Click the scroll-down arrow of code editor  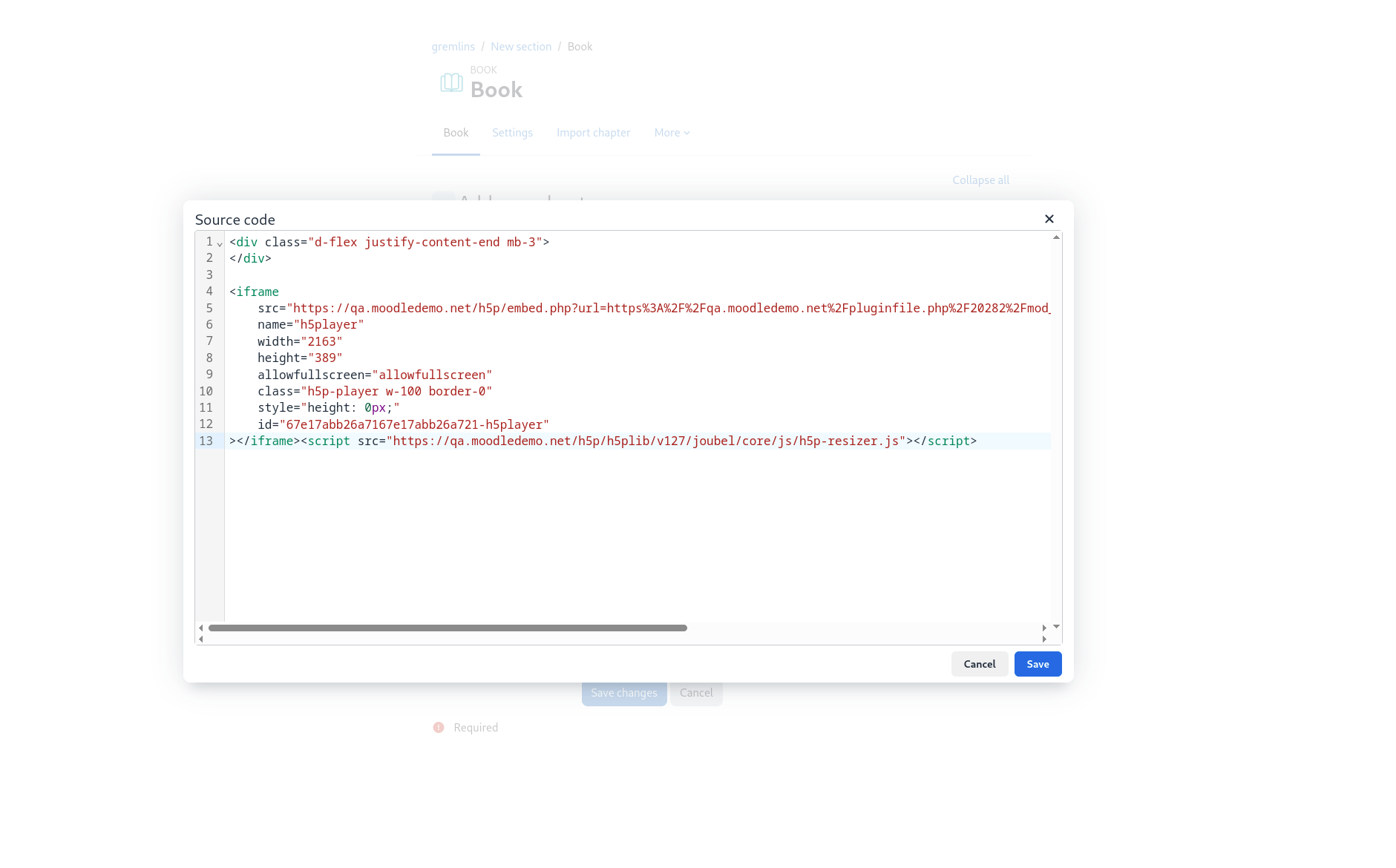point(1056,627)
